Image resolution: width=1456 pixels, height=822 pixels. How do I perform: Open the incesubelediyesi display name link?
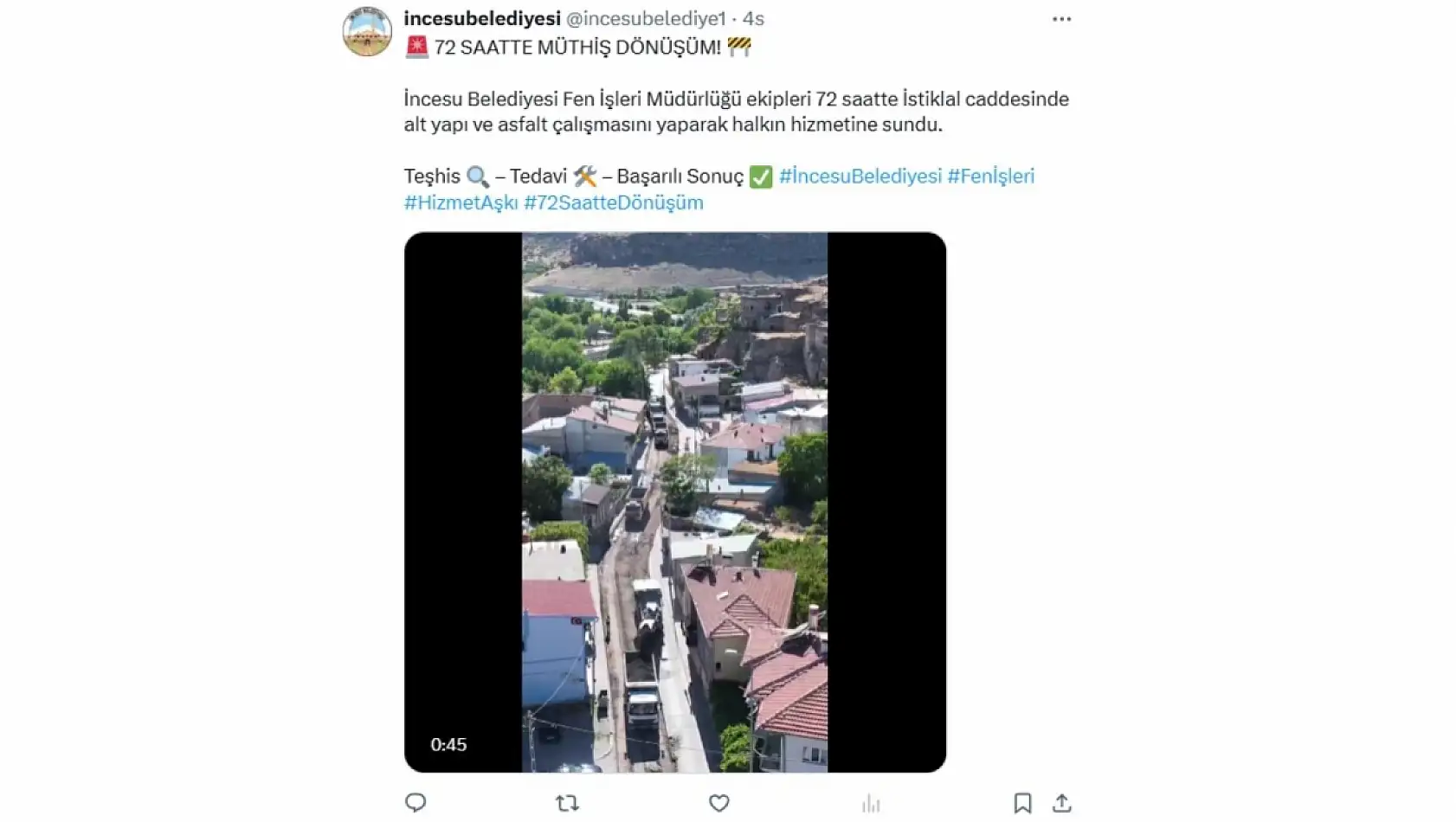pyautogui.click(x=481, y=18)
